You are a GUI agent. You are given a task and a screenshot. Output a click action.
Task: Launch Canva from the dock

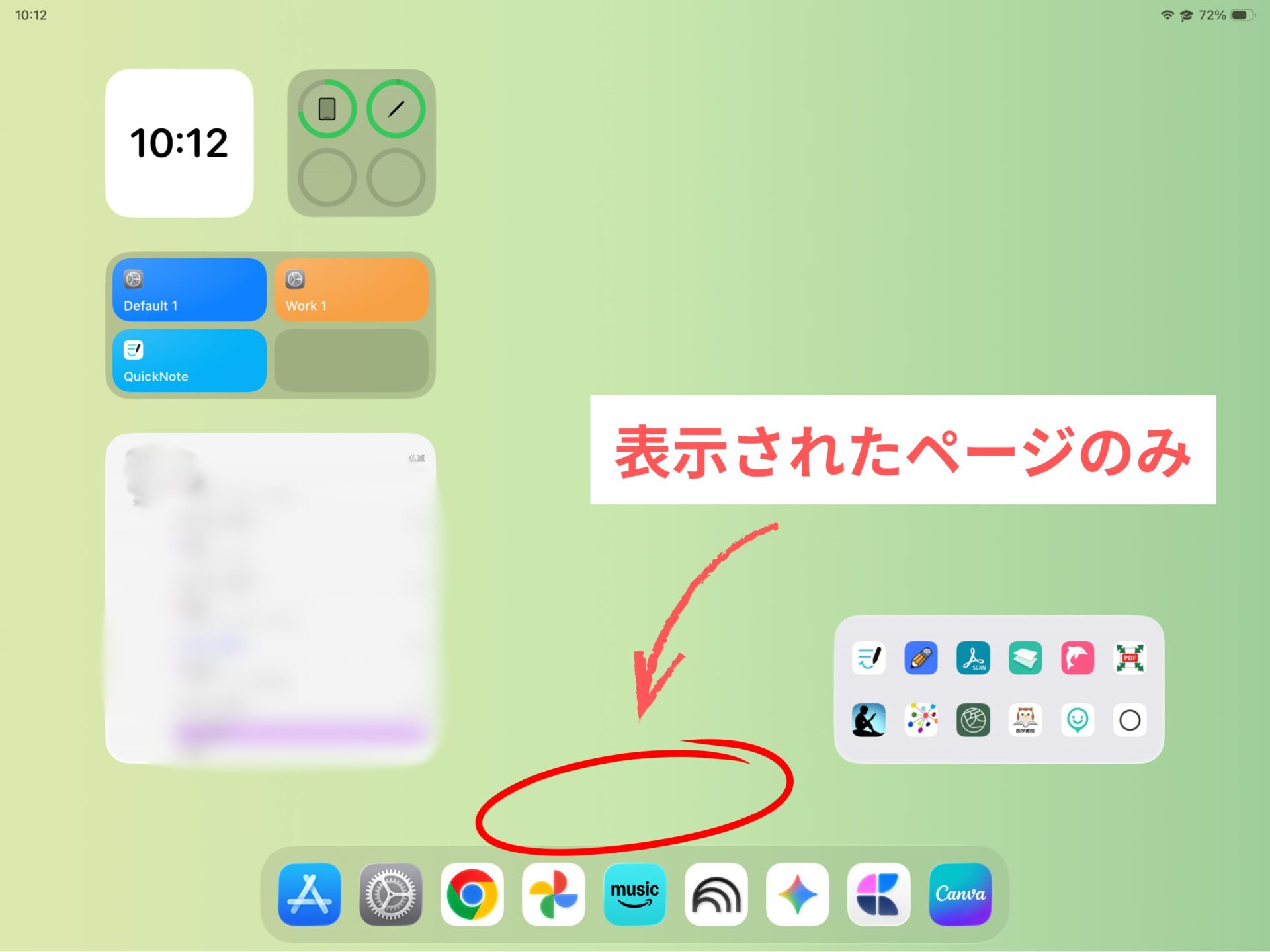coord(960,894)
